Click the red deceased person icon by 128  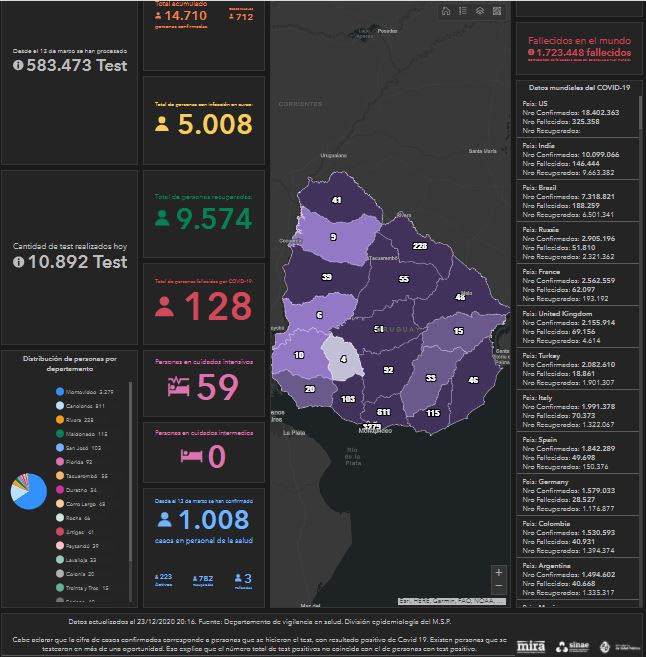165,308
